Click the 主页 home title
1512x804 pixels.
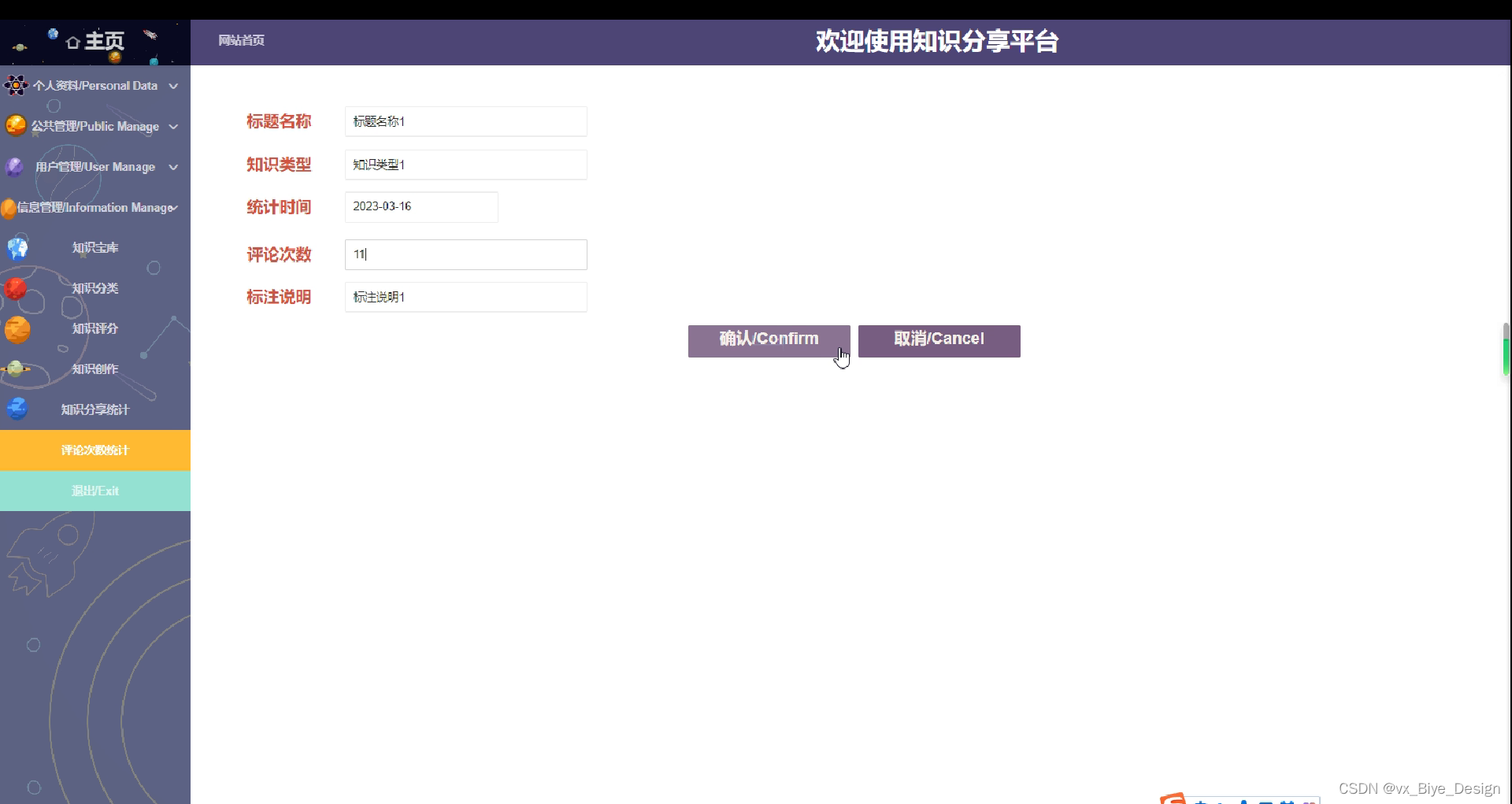coord(104,41)
